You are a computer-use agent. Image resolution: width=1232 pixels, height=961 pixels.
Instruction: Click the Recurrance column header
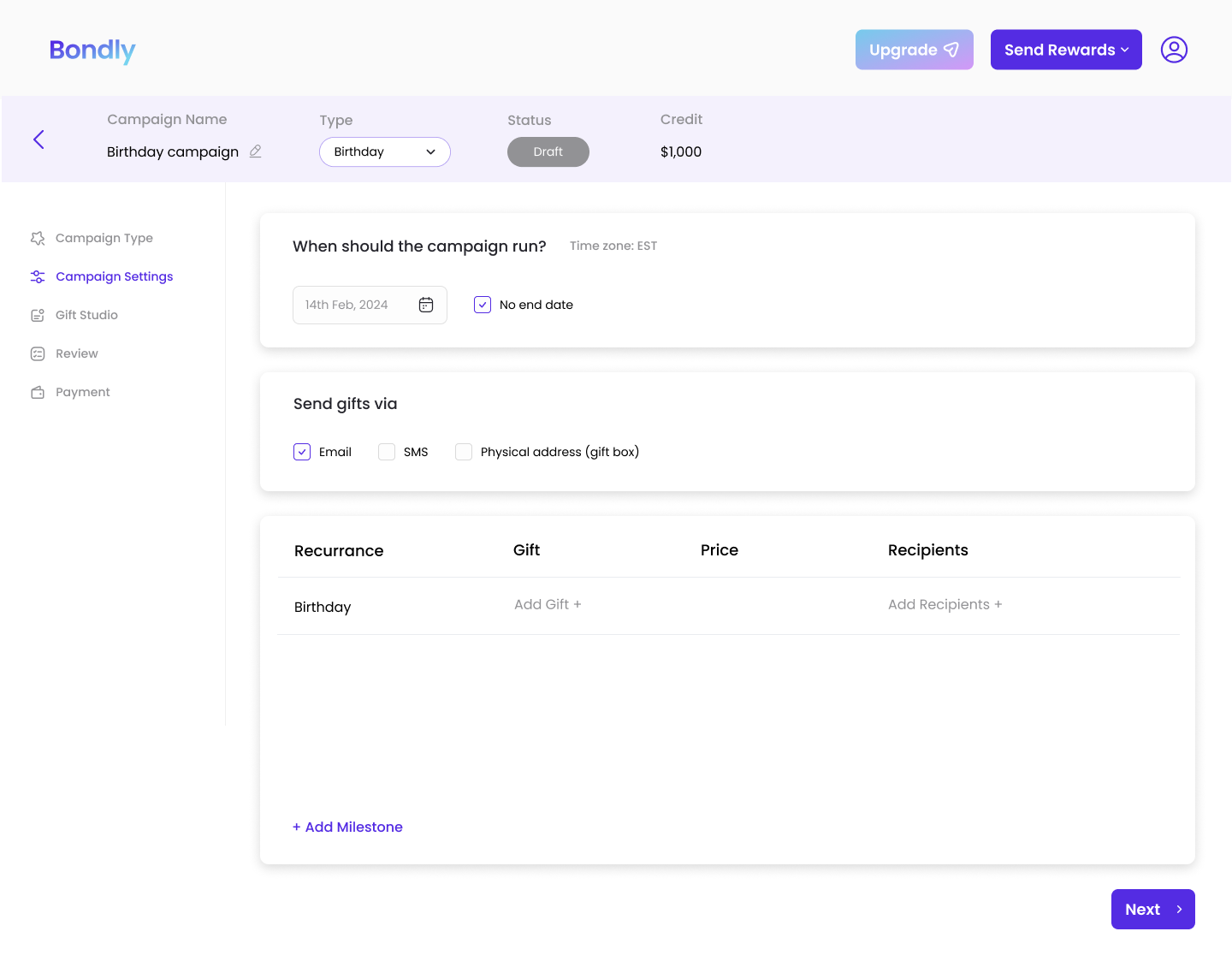click(339, 550)
